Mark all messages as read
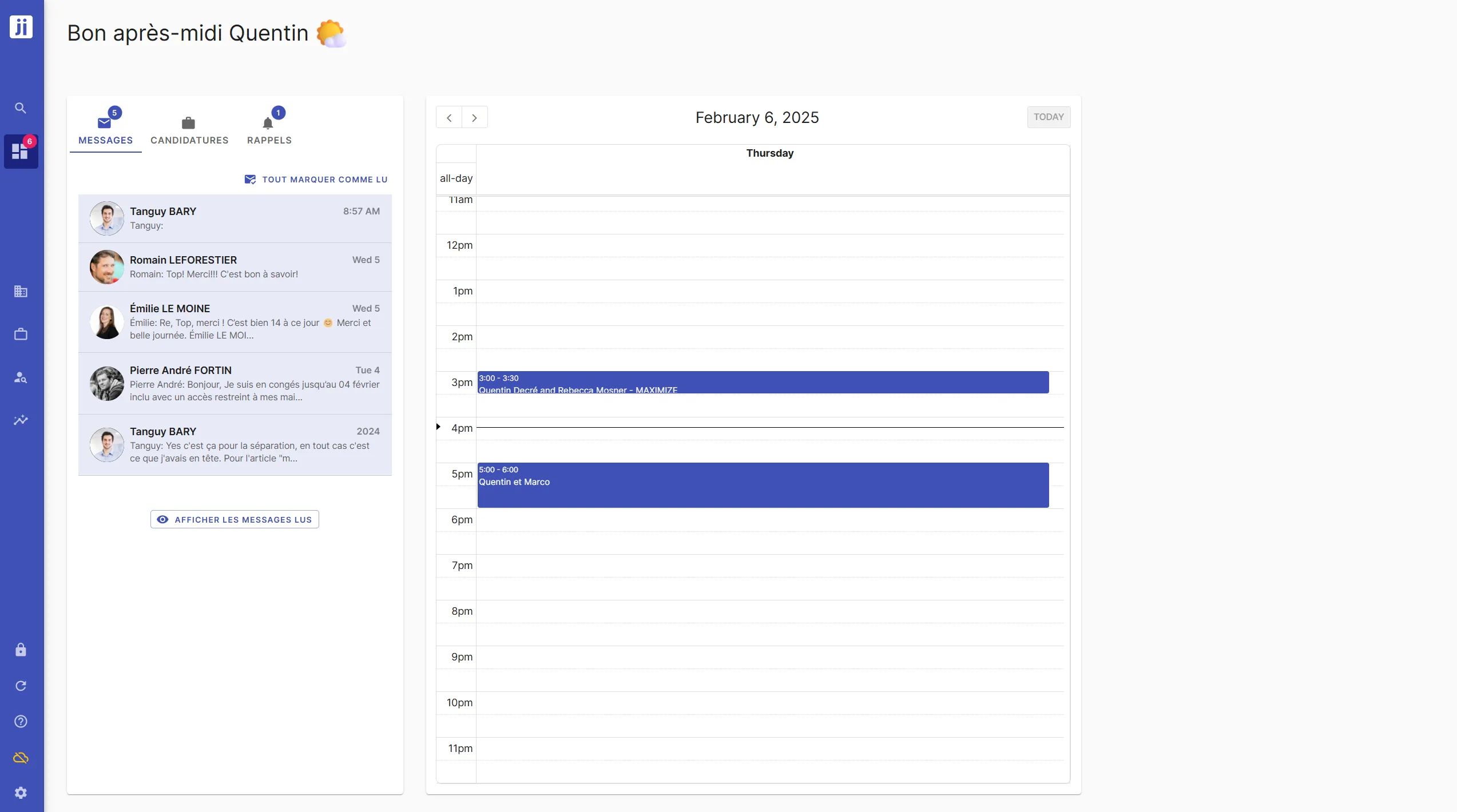Screen dimensions: 1457x812 click(316, 179)
